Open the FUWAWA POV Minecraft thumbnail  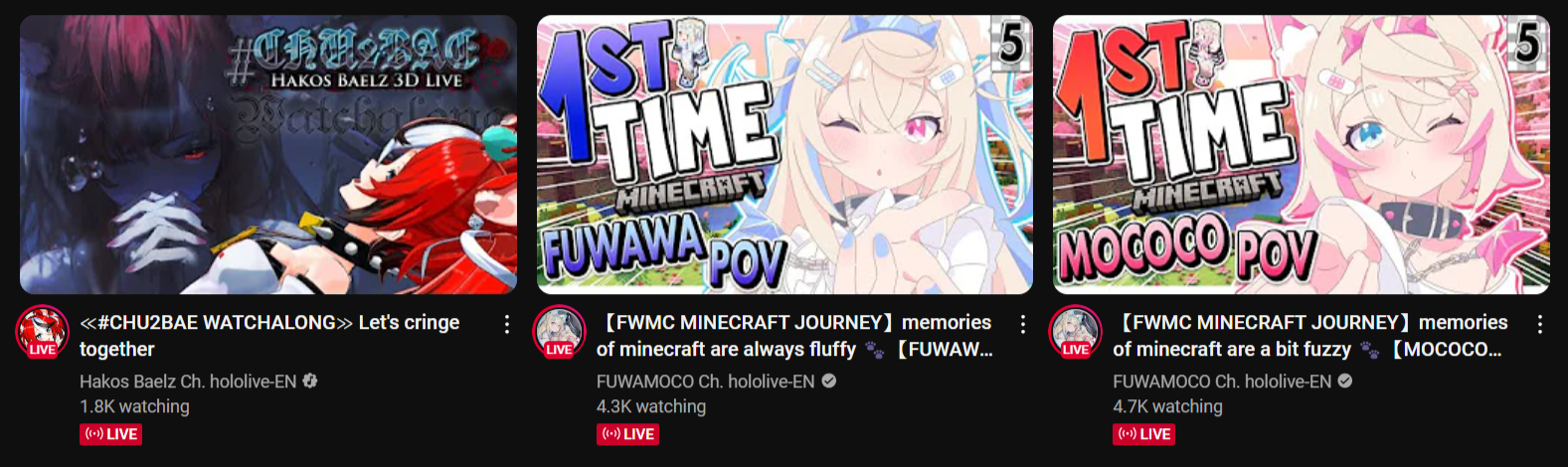[784, 154]
